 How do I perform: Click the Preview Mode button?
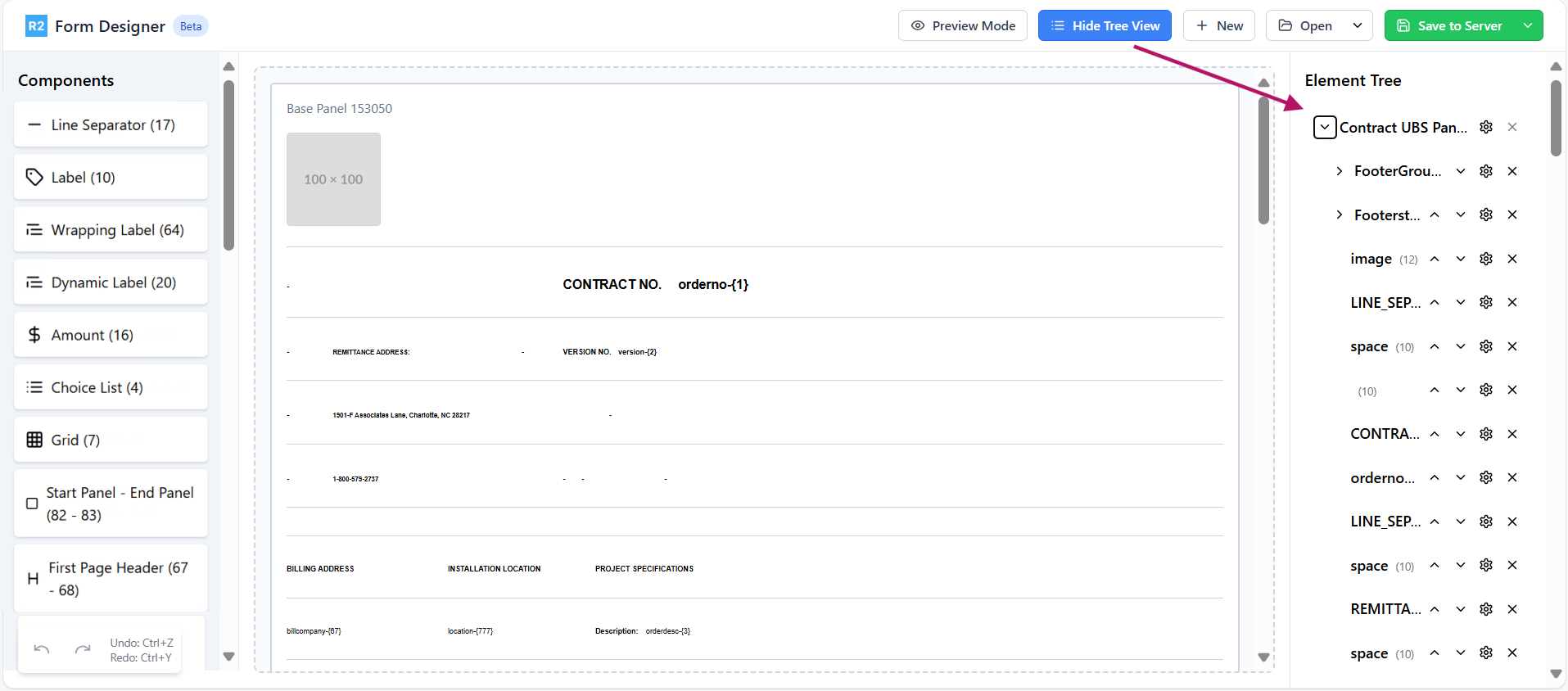point(963,25)
